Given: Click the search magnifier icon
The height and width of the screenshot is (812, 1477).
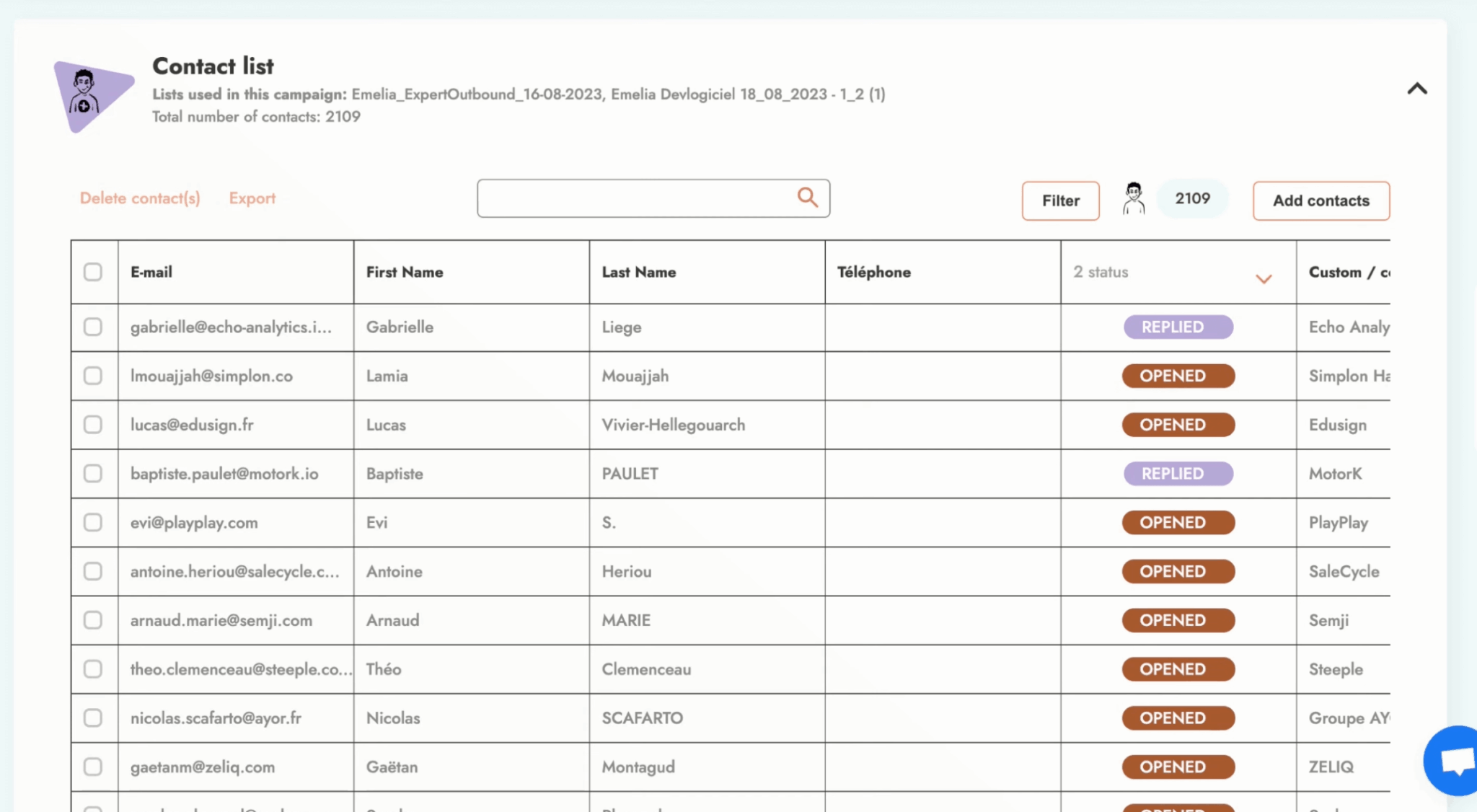Looking at the screenshot, I should [807, 198].
